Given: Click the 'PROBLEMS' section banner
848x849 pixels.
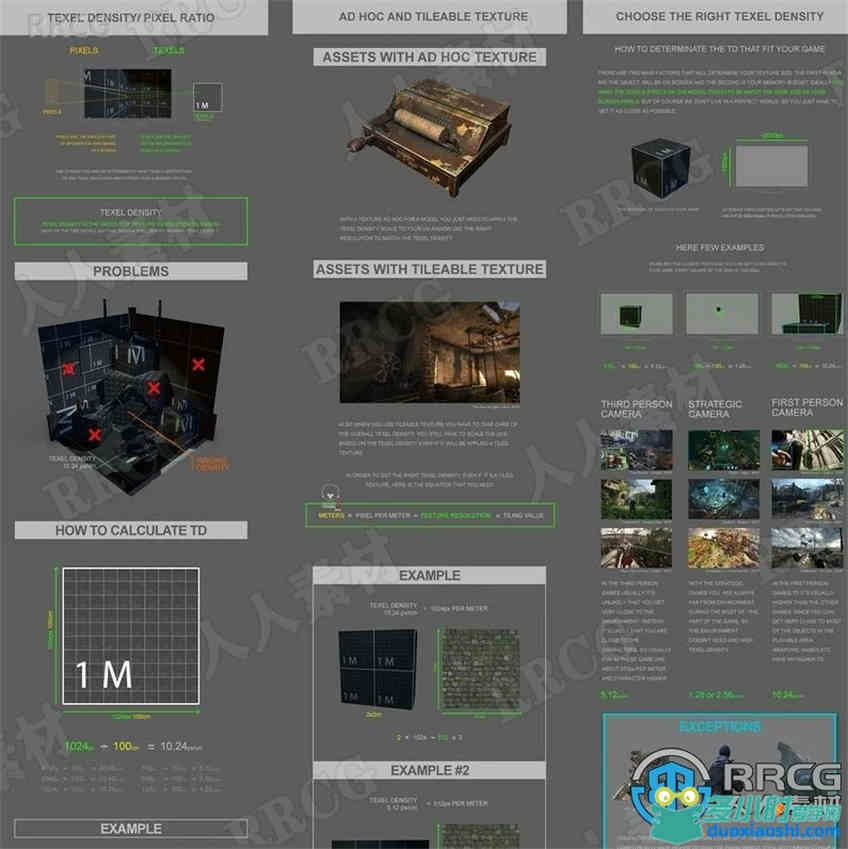Looking at the screenshot, I should point(131,271).
